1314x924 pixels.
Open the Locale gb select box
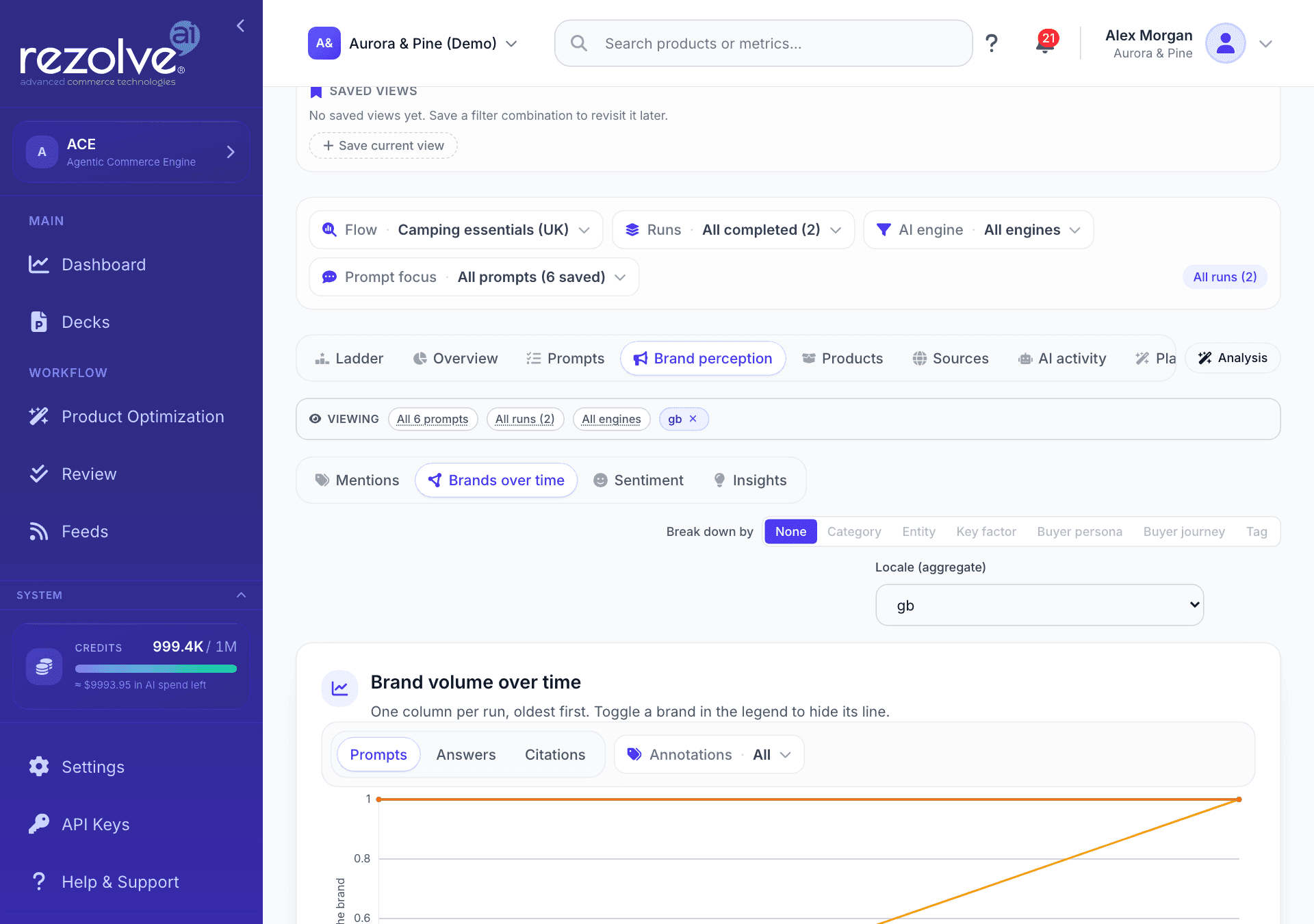1040,605
